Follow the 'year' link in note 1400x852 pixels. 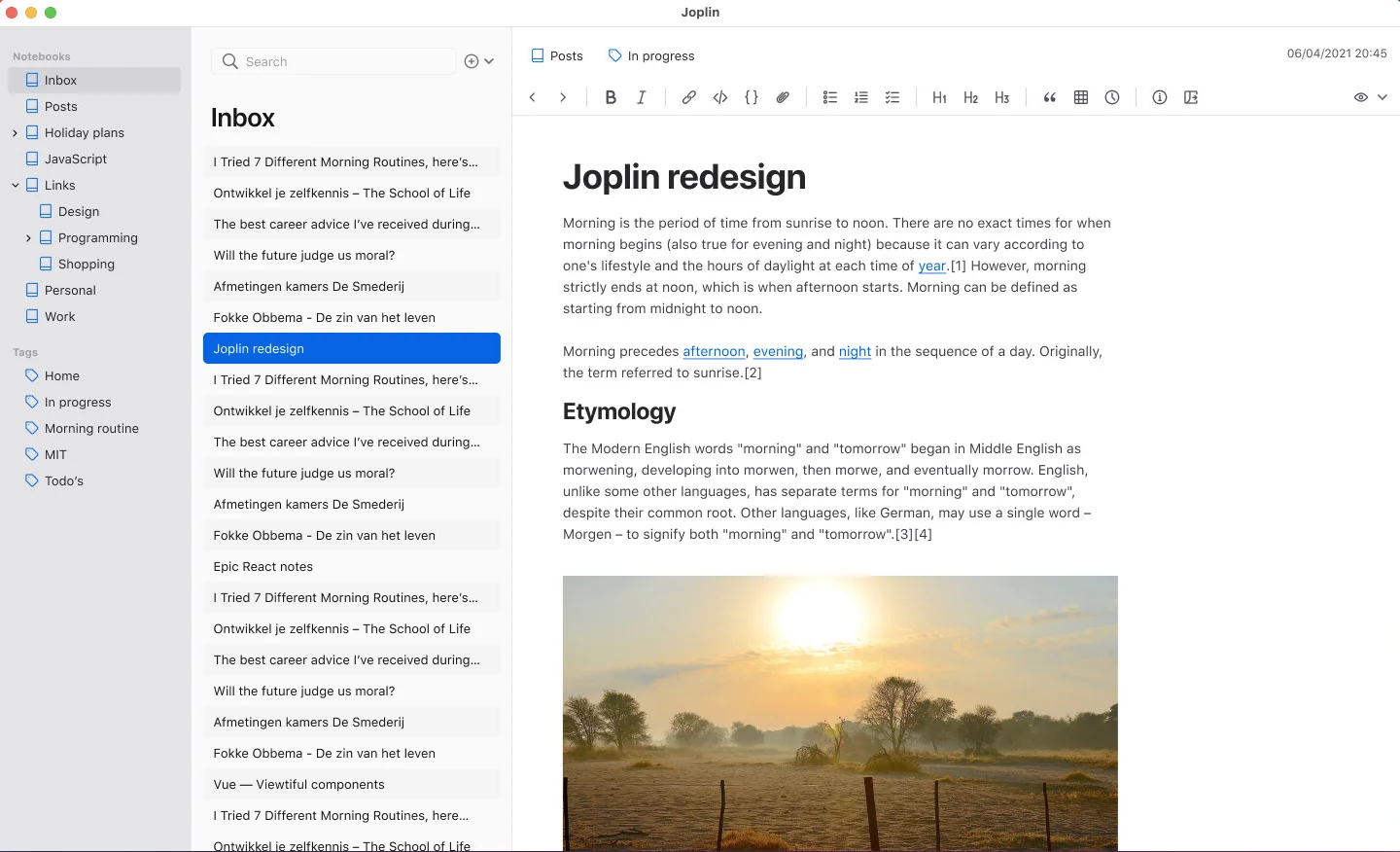(x=932, y=266)
